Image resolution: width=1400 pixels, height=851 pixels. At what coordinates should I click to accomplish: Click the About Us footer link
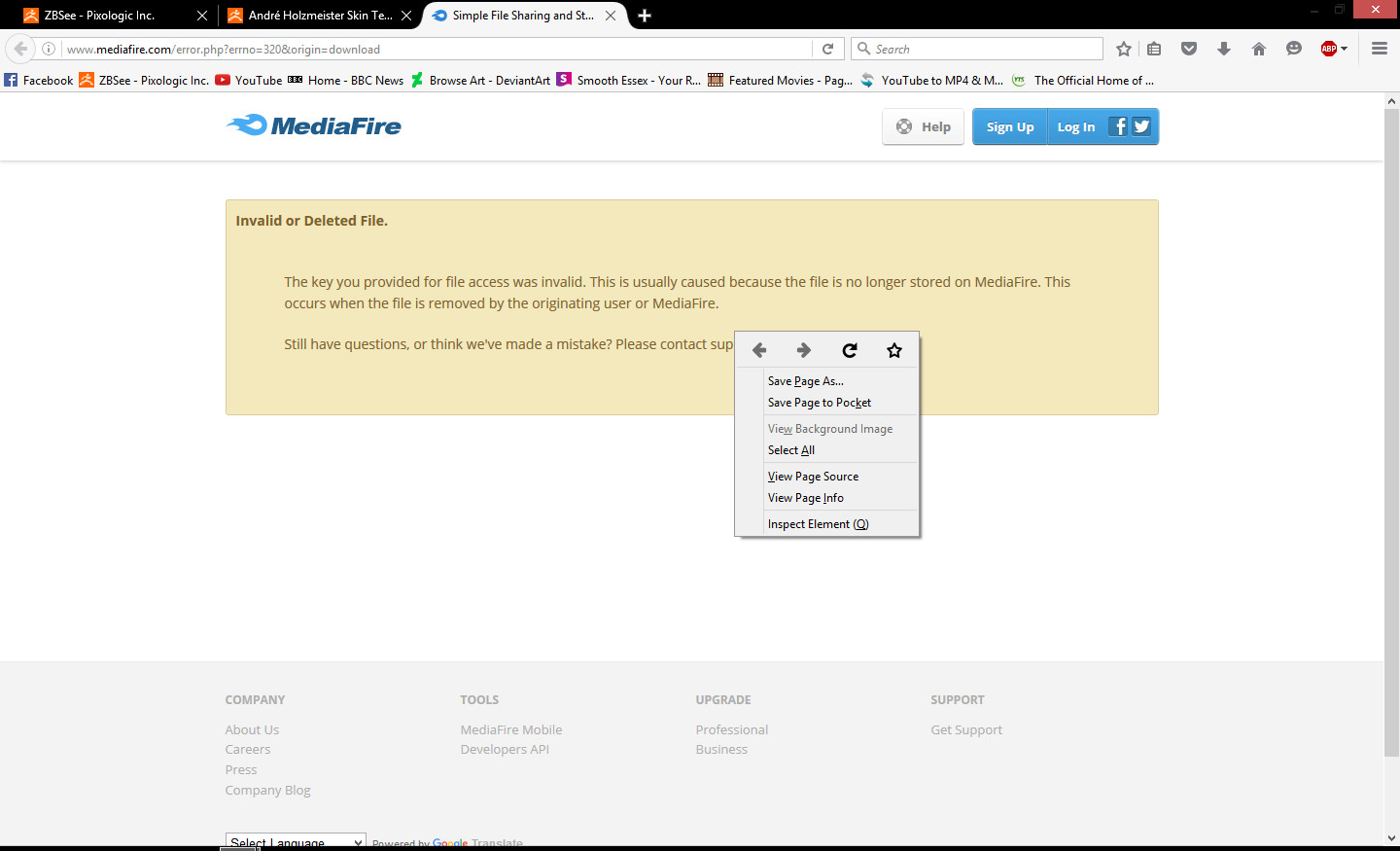click(252, 730)
